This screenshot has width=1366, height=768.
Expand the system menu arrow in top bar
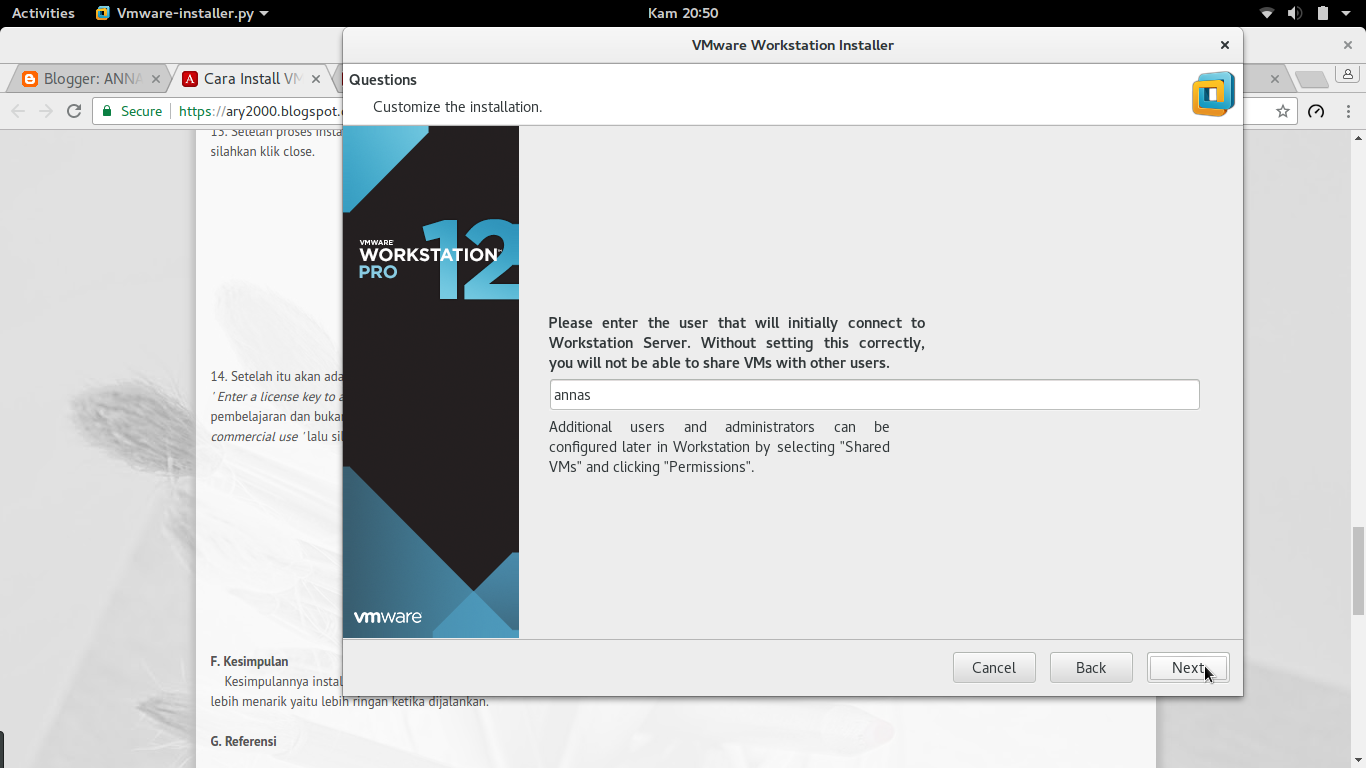(x=1348, y=13)
